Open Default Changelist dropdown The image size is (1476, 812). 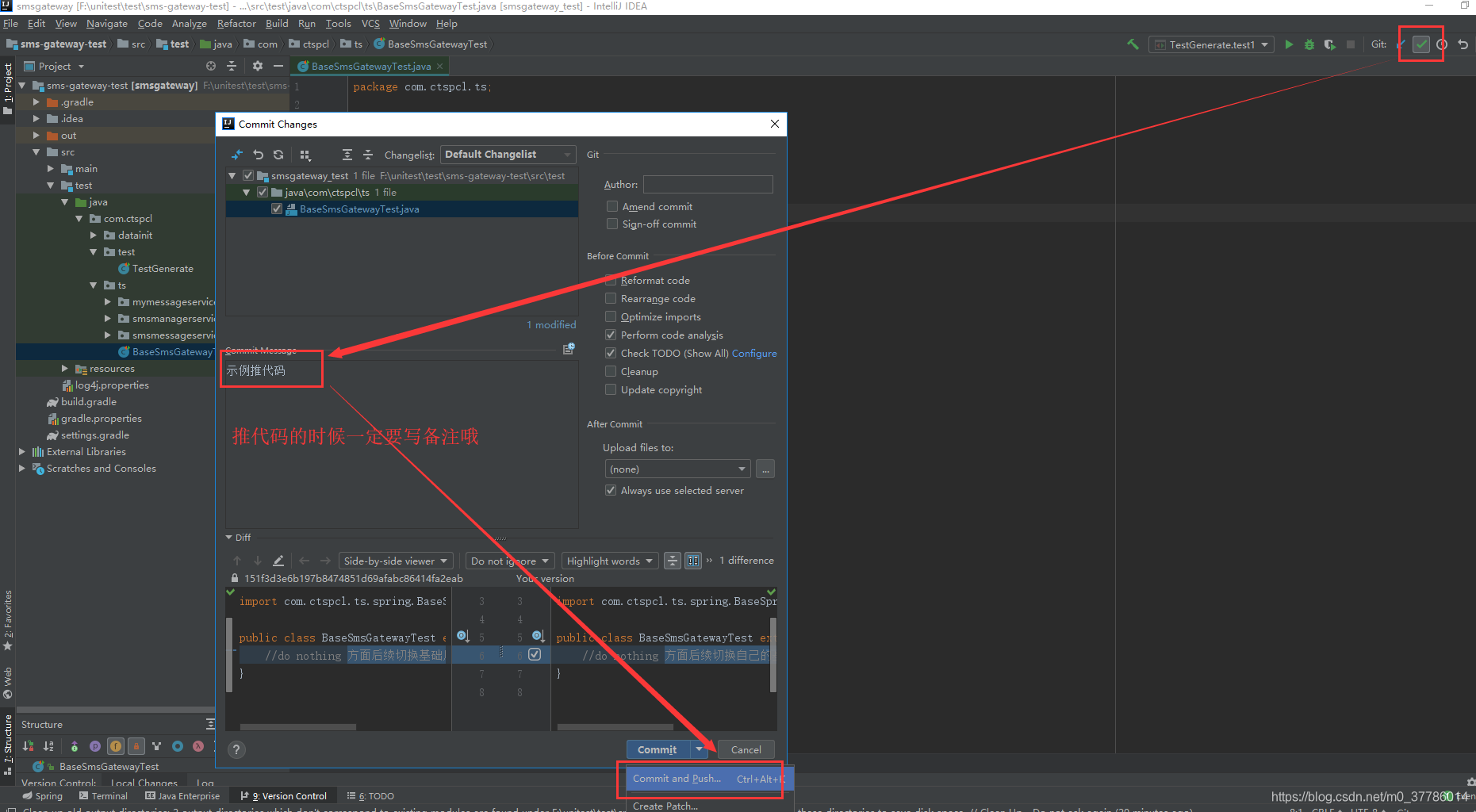click(x=508, y=155)
